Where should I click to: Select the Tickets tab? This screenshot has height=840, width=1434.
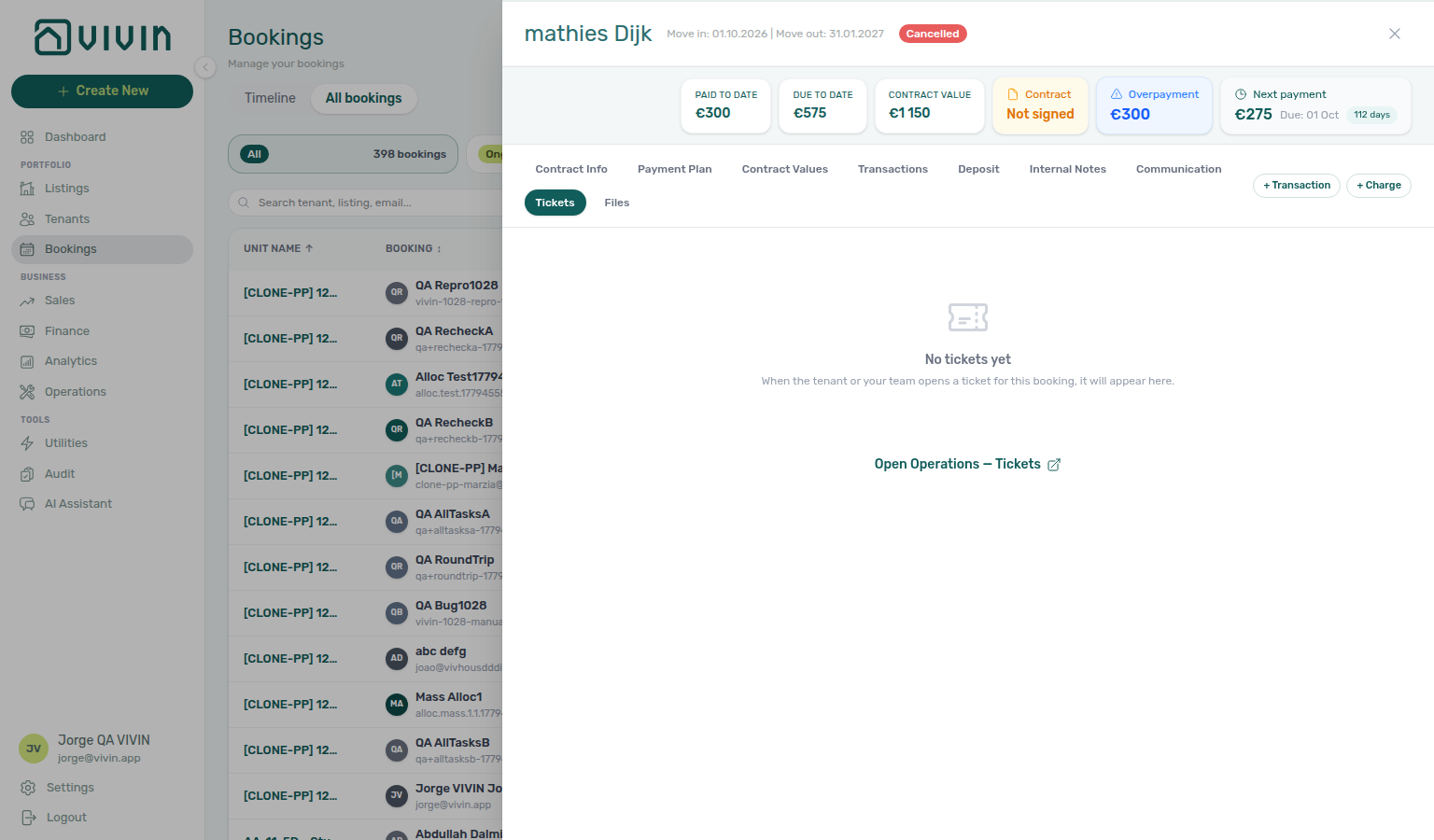click(x=555, y=203)
